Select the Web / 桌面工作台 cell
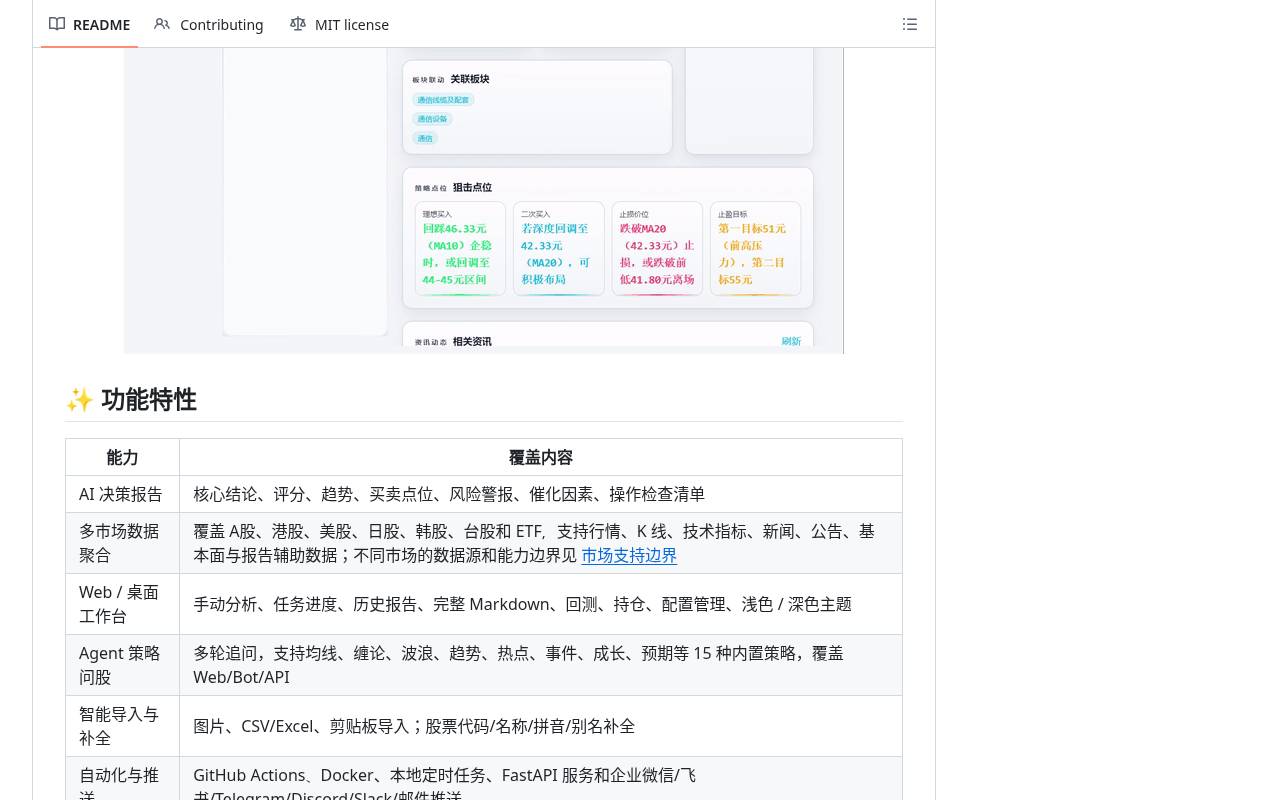This screenshot has height=800, width=1280. click(x=122, y=604)
